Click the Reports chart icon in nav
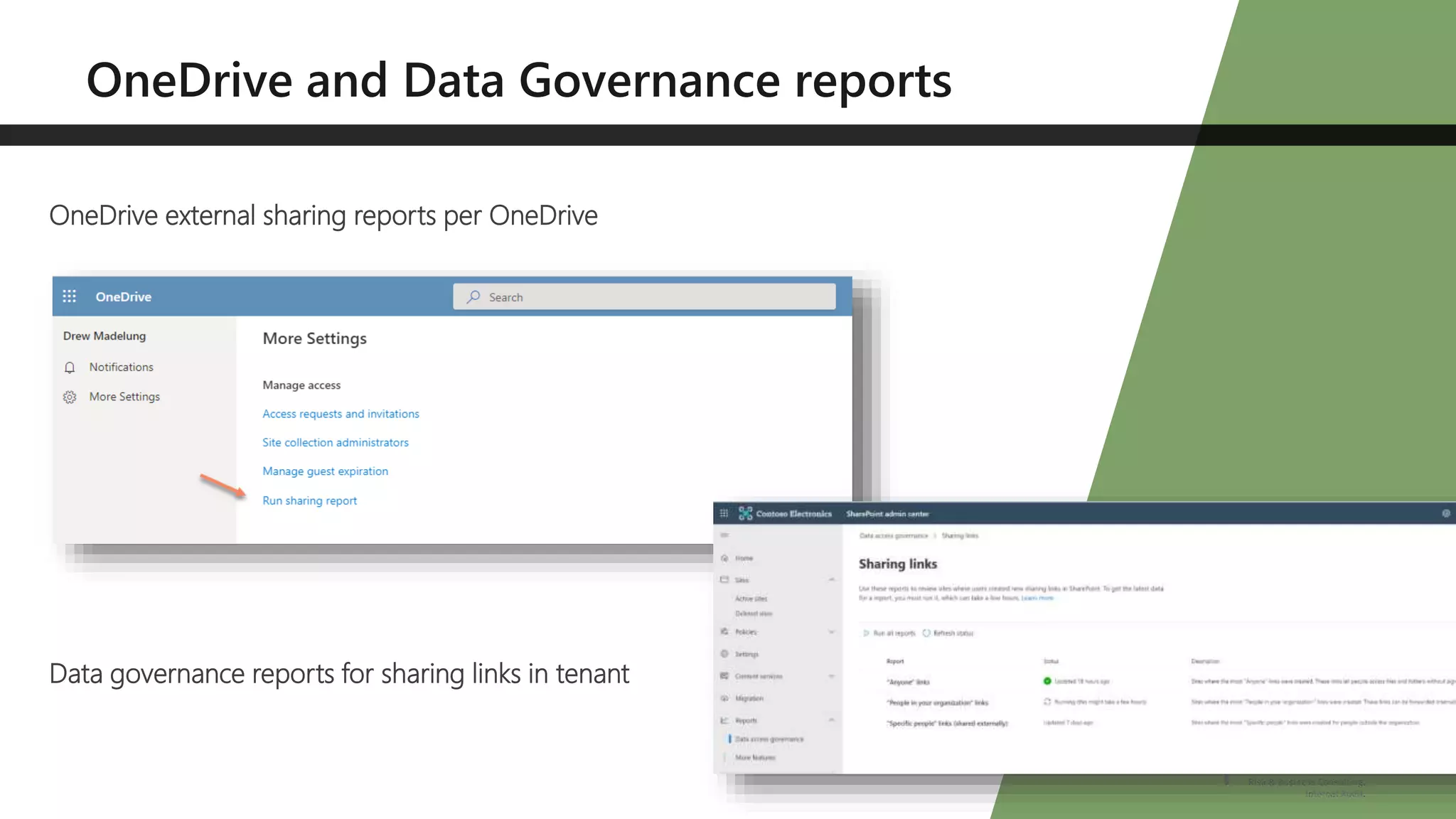This screenshot has height=819, width=1456. [x=724, y=720]
